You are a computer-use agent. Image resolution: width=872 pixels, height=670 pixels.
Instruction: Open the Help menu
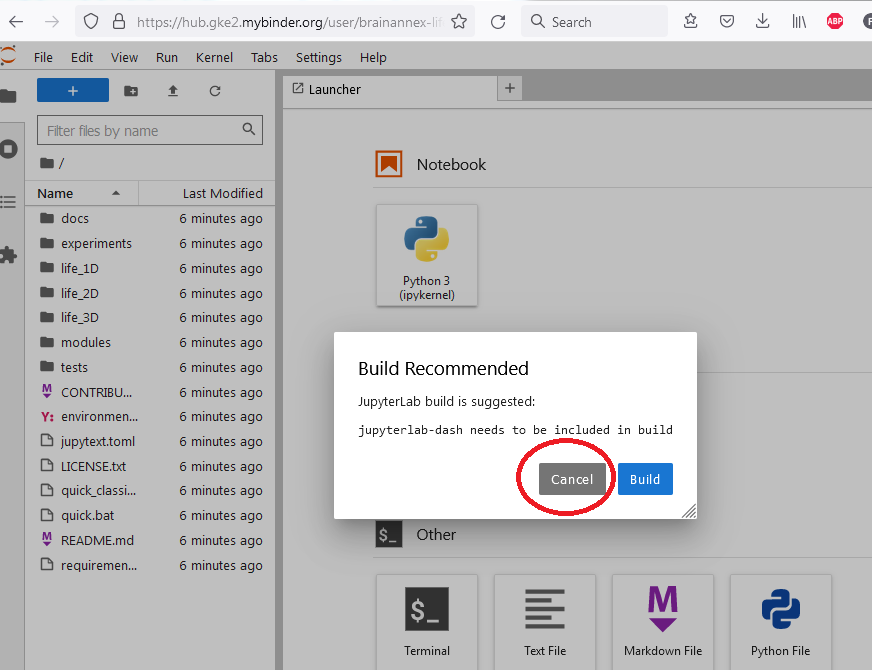click(x=373, y=57)
